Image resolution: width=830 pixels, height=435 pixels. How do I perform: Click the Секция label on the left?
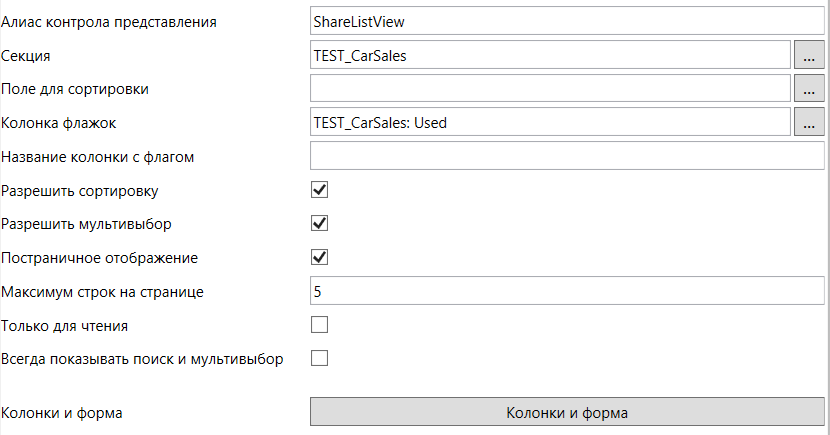pyautogui.click(x=26, y=55)
